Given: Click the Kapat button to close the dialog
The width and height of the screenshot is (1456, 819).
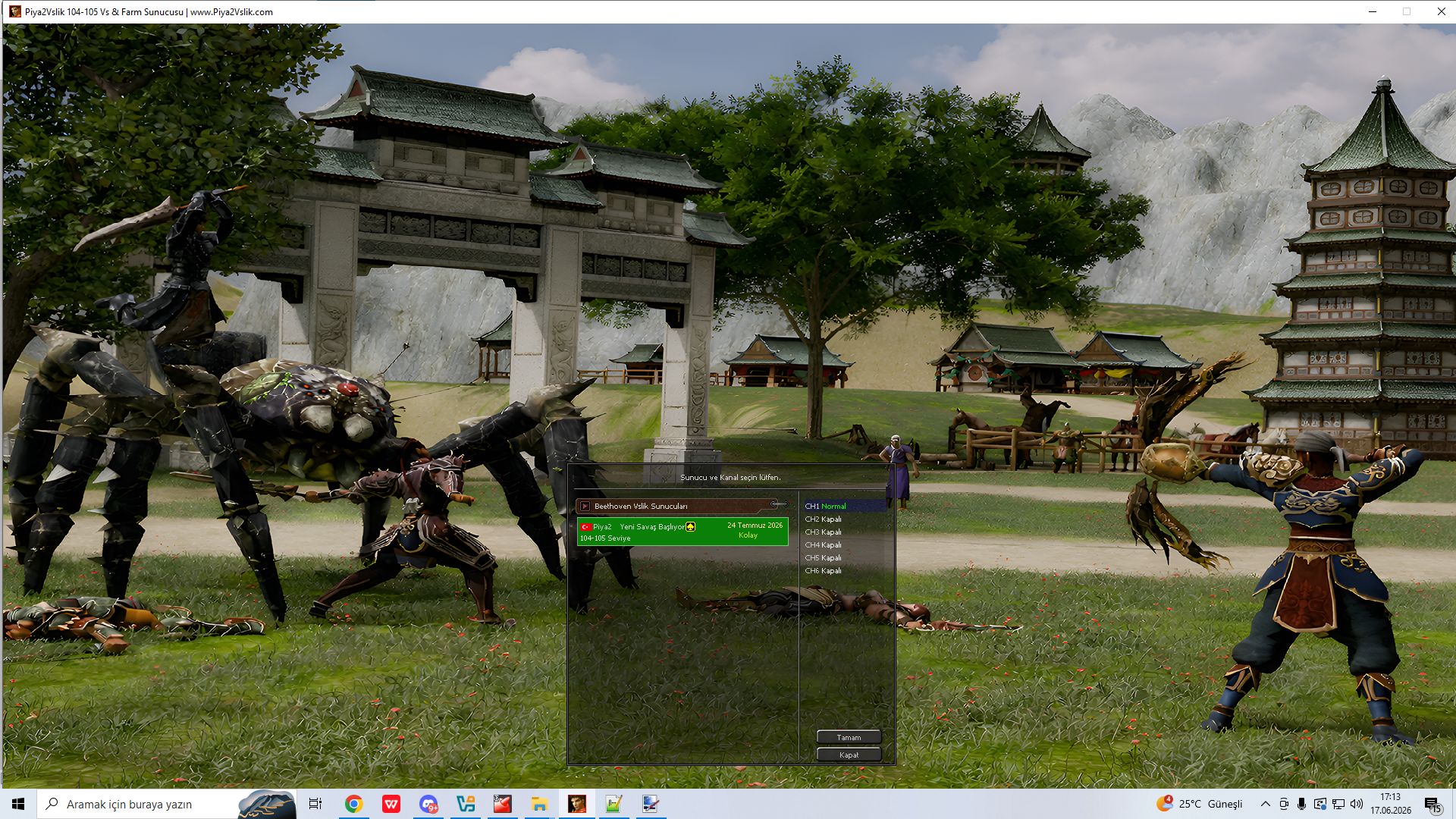Looking at the screenshot, I should pos(849,755).
